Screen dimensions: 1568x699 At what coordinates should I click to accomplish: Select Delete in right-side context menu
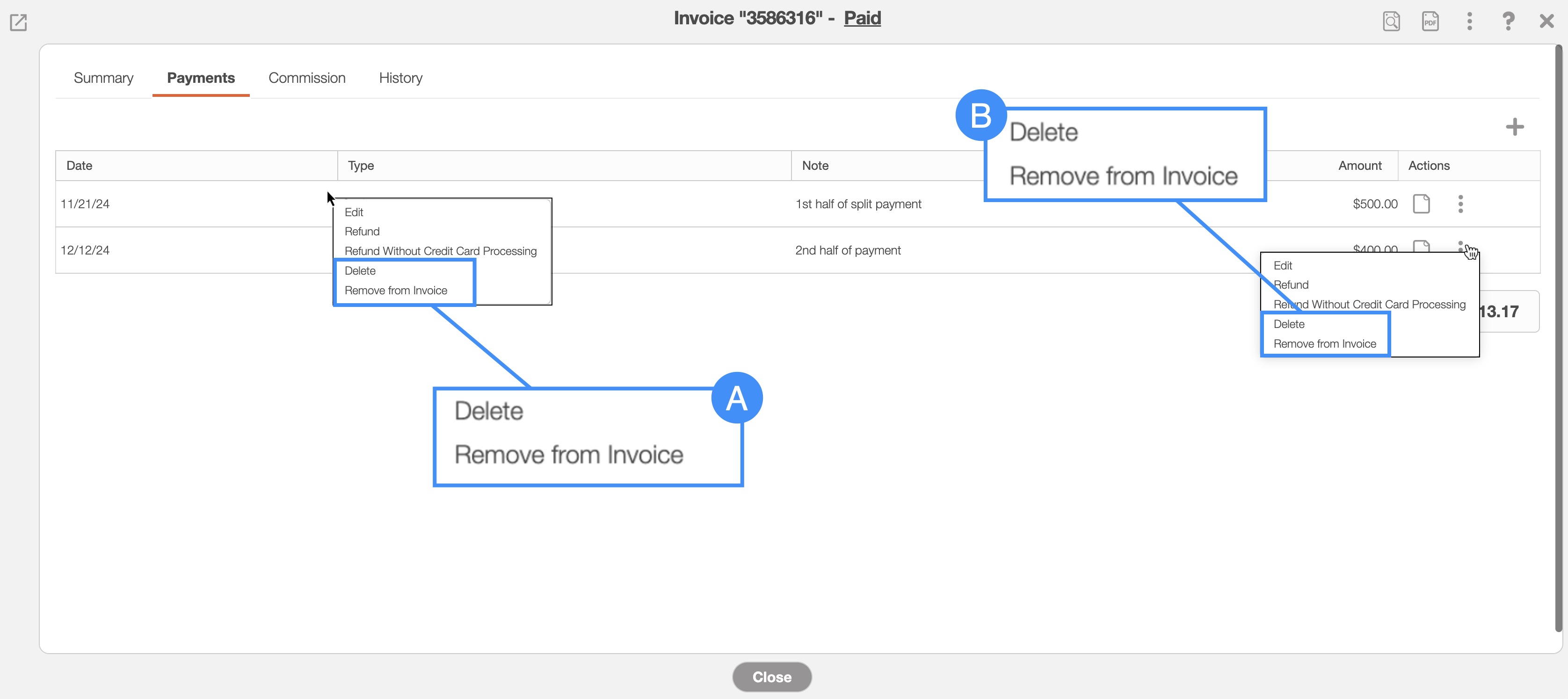(1289, 324)
